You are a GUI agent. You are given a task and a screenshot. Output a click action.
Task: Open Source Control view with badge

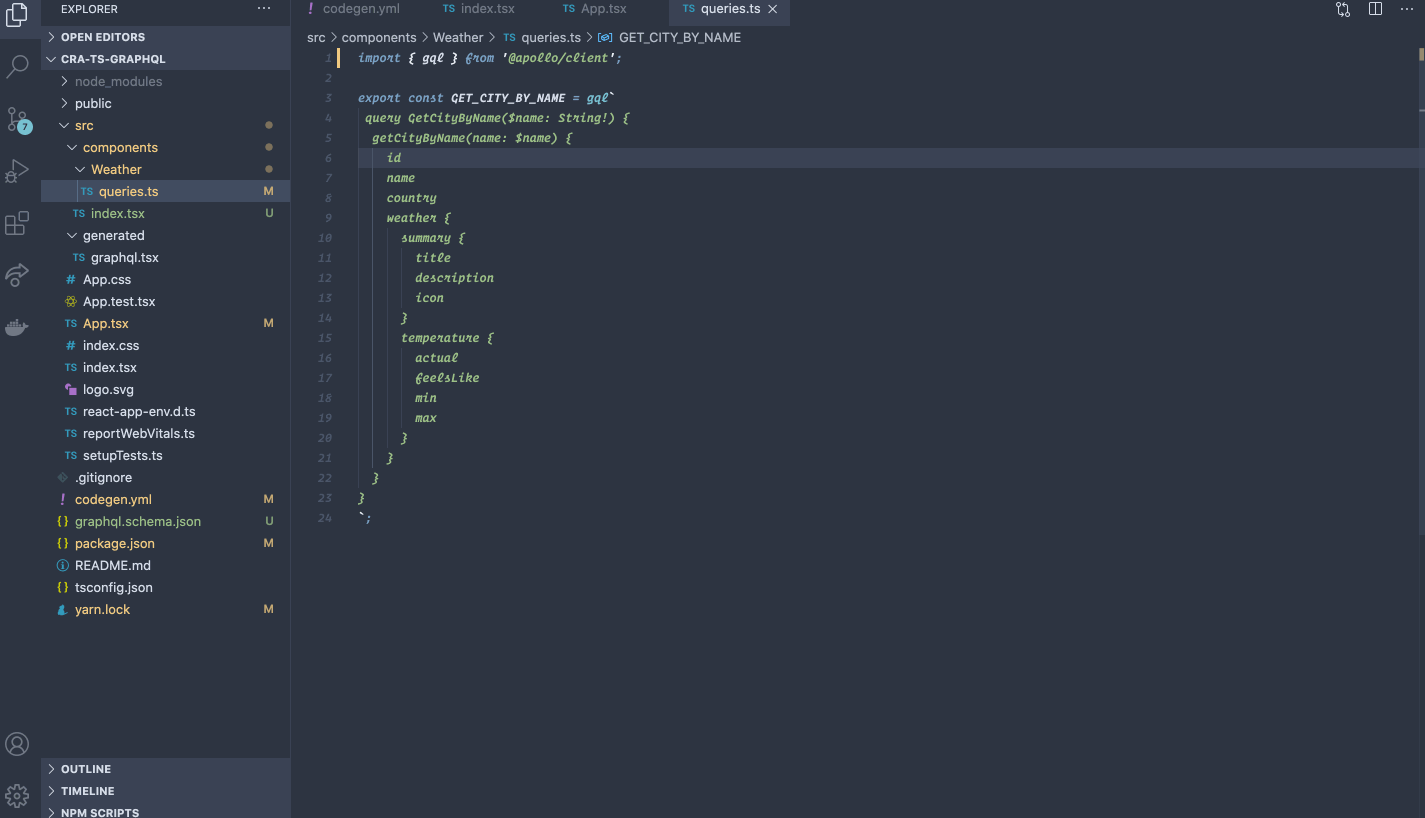coord(17,120)
